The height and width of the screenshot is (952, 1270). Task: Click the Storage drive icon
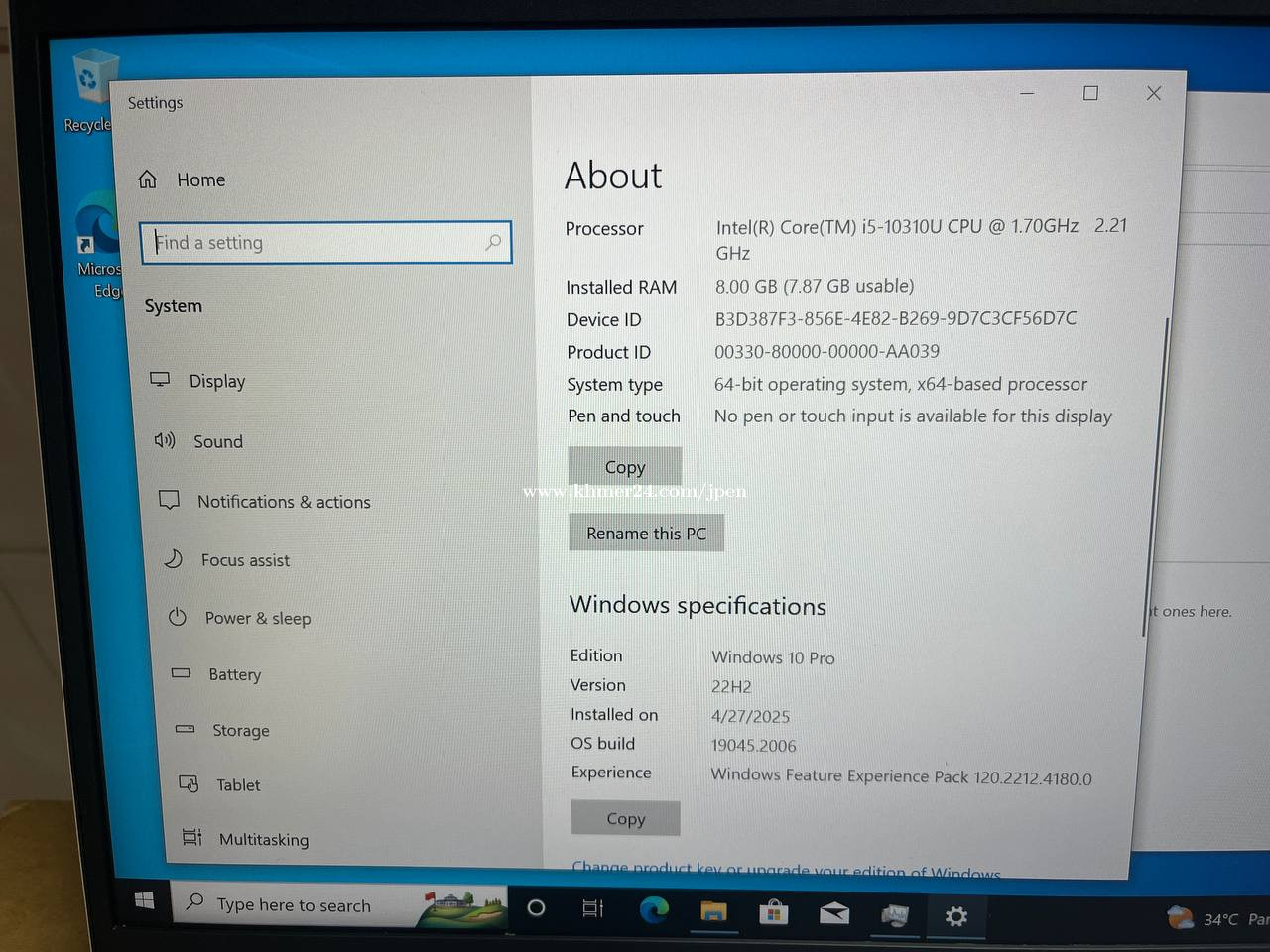coord(185,728)
